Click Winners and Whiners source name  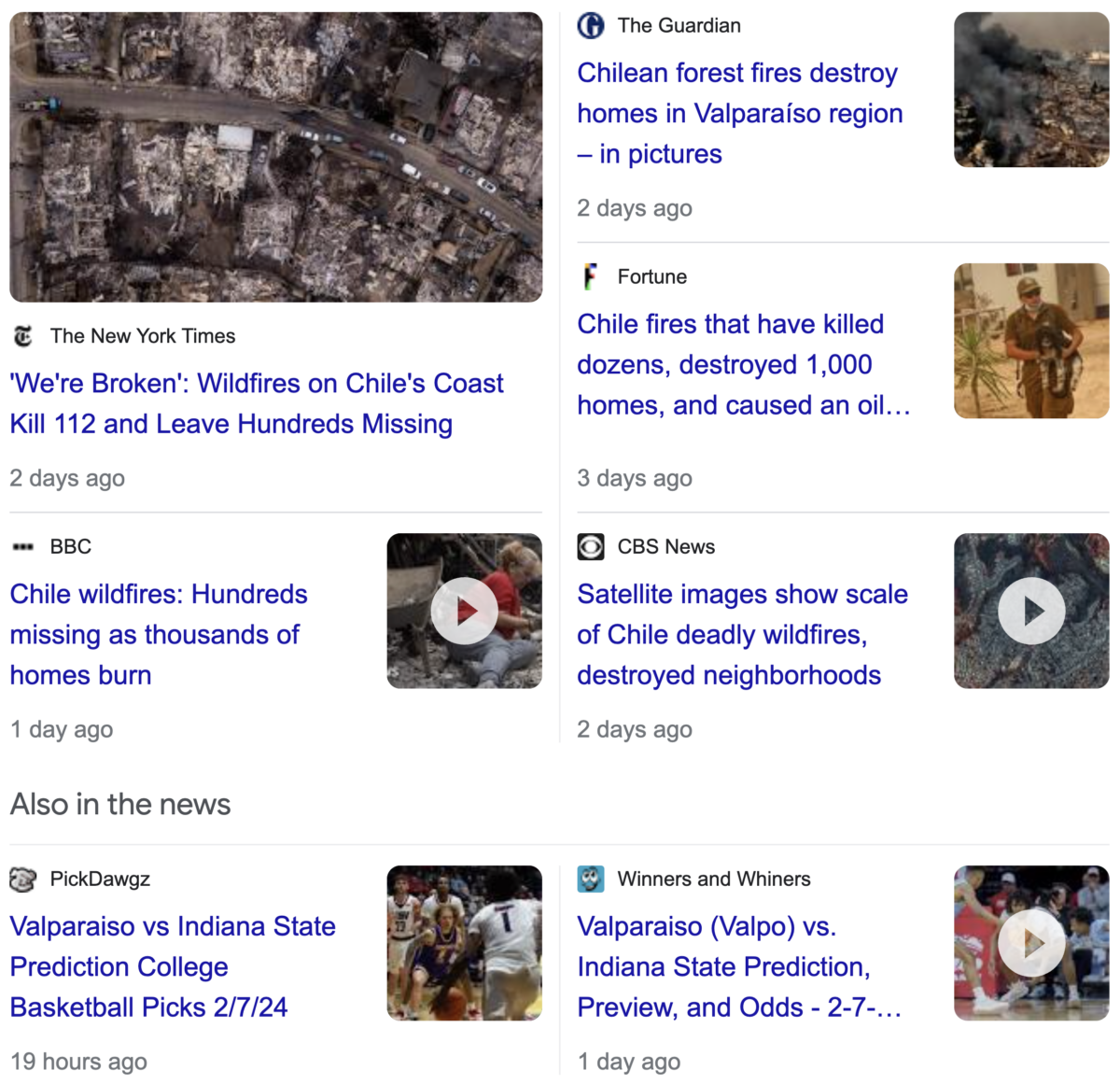(714, 879)
